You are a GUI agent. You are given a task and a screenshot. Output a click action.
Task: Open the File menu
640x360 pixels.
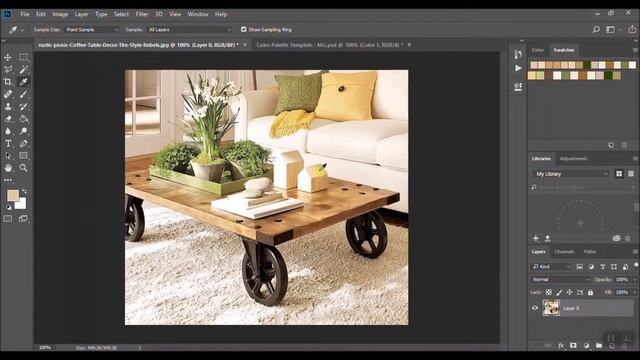(24, 14)
